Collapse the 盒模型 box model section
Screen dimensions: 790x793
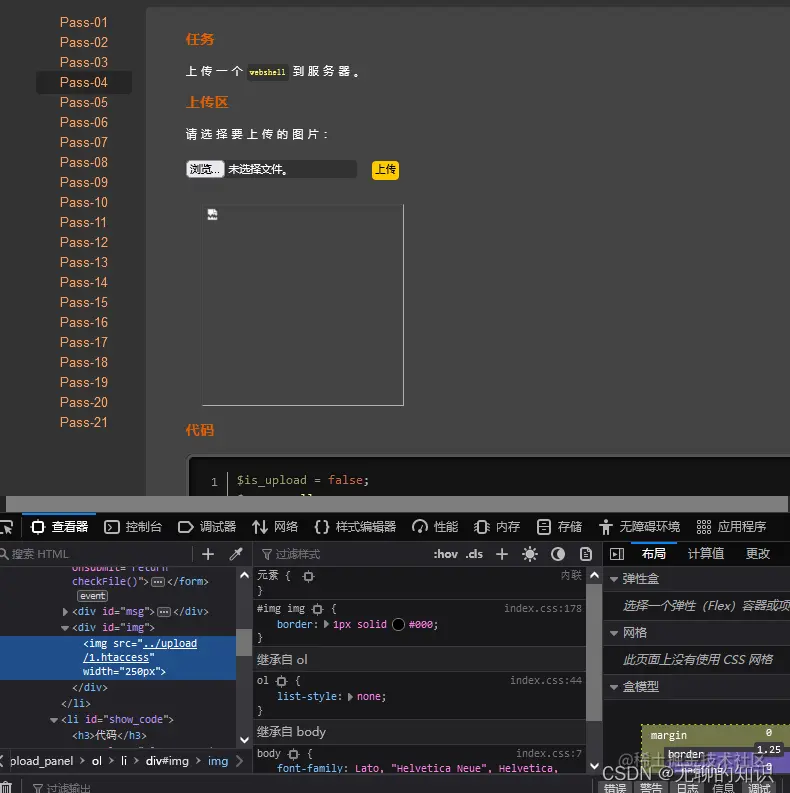click(x=614, y=687)
